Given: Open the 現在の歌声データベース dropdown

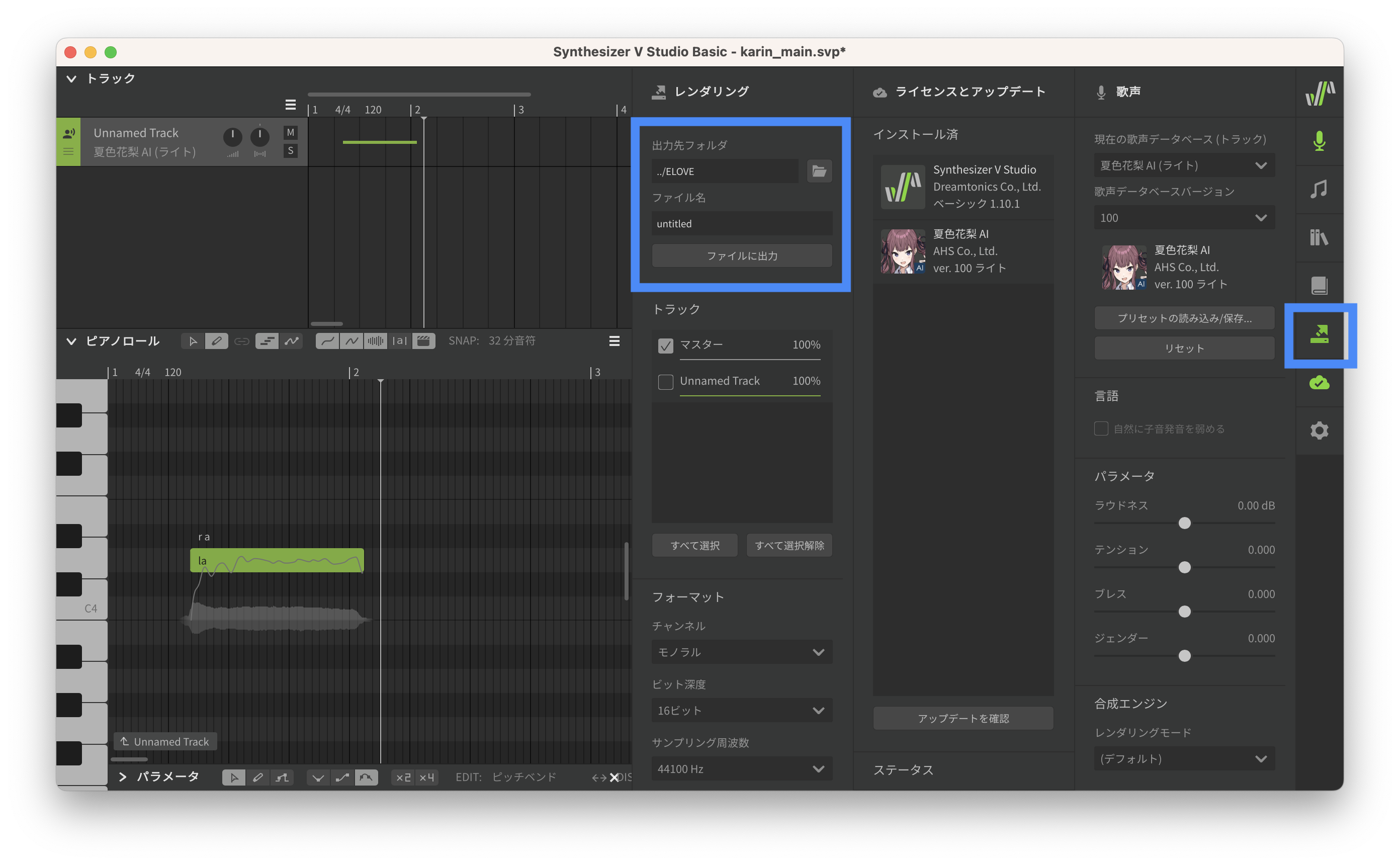Looking at the screenshot, I should coord(1184,165).
